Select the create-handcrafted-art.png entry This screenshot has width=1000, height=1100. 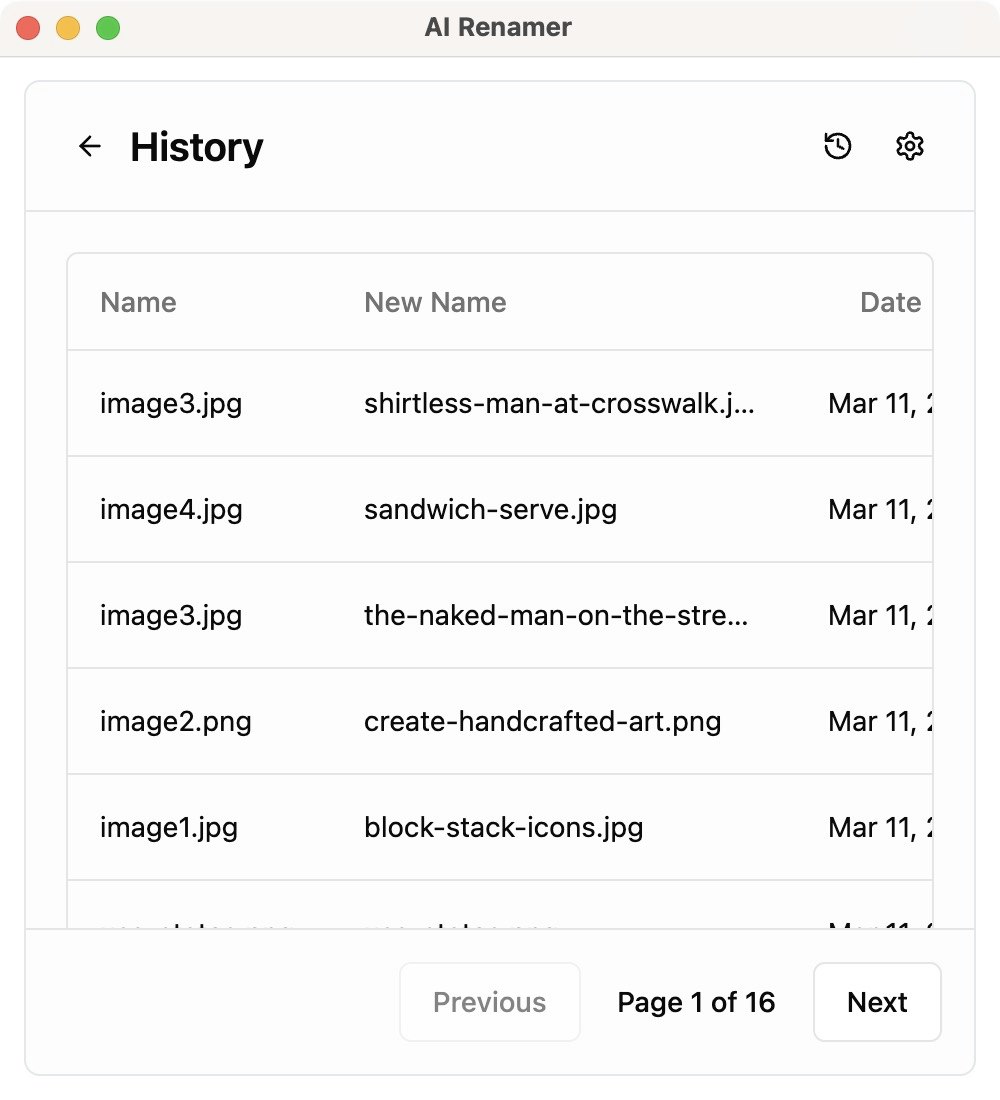point(542,722)
